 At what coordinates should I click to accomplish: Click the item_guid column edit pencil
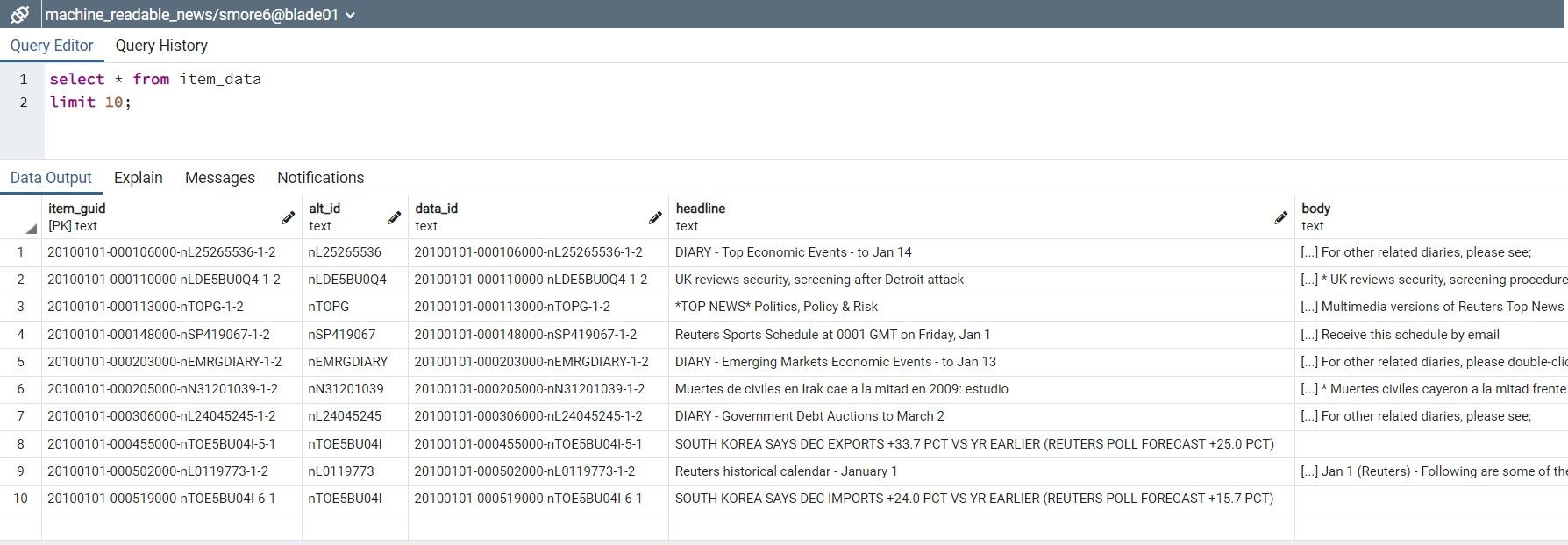288,217
